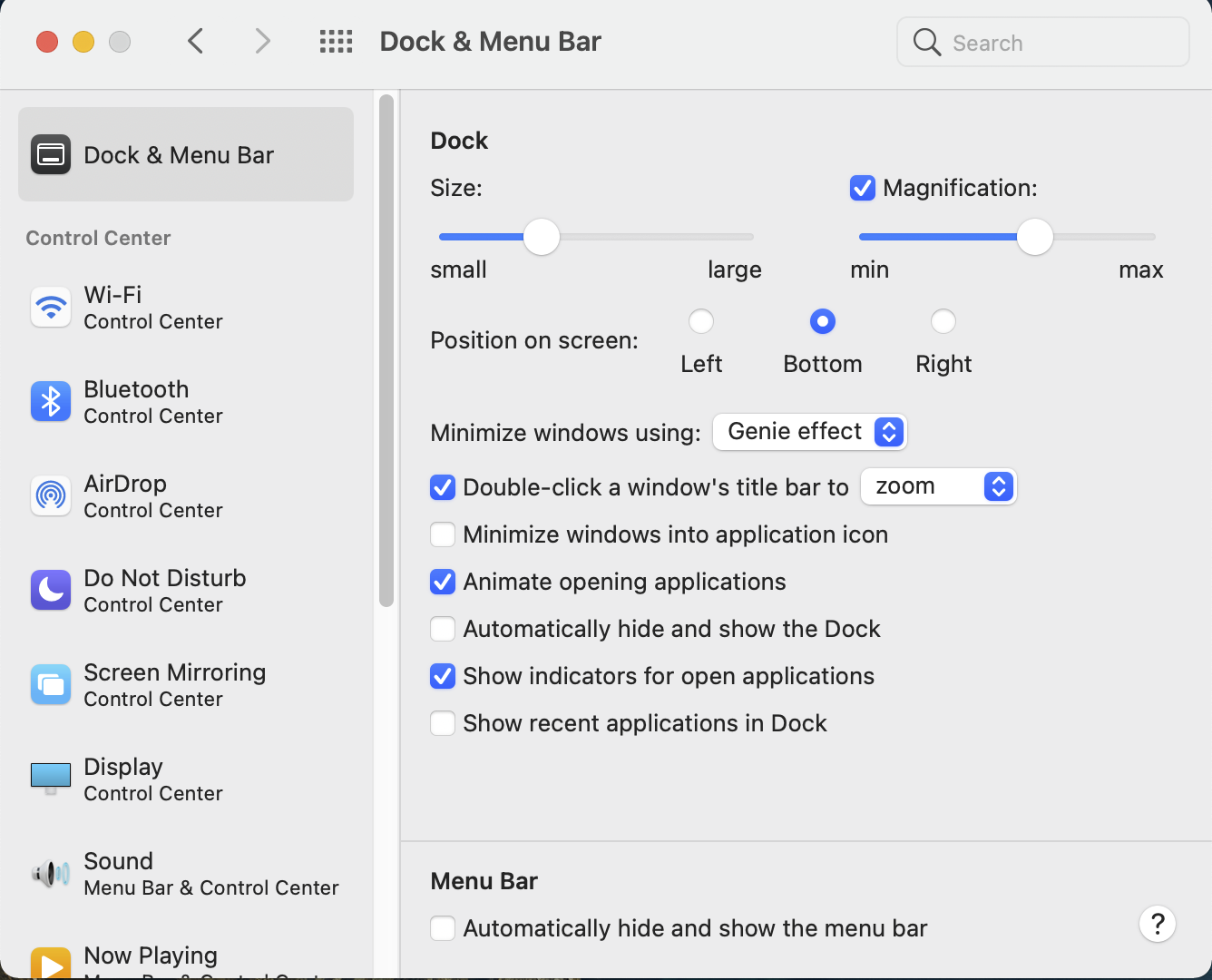This screenshot has height=980, width=1212.
Task: Click the Sound speaker icon
Action: [x=51, y=874]
